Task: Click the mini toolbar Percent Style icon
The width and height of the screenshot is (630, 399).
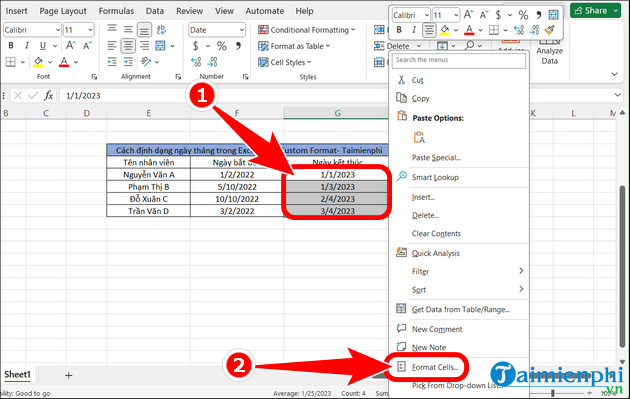Action: point(523,15)
